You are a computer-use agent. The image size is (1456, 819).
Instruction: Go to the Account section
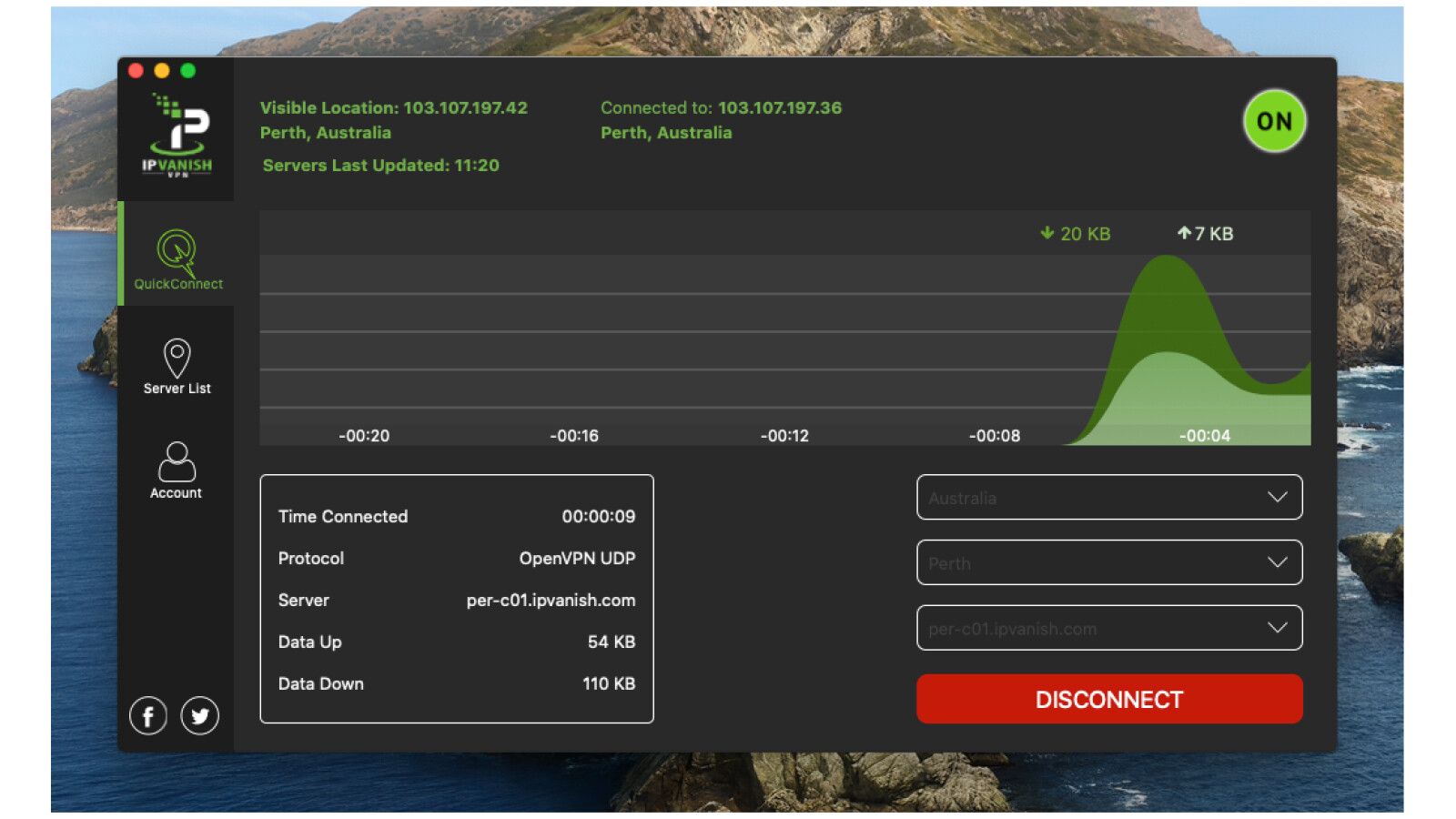(177, 470)
